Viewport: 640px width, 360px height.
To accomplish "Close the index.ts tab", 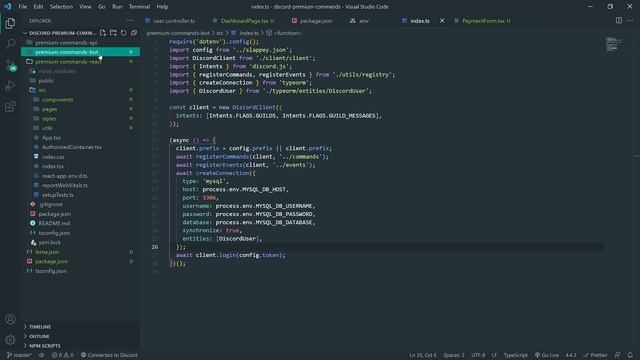I will pyautogui.click(x=442, y=20).
